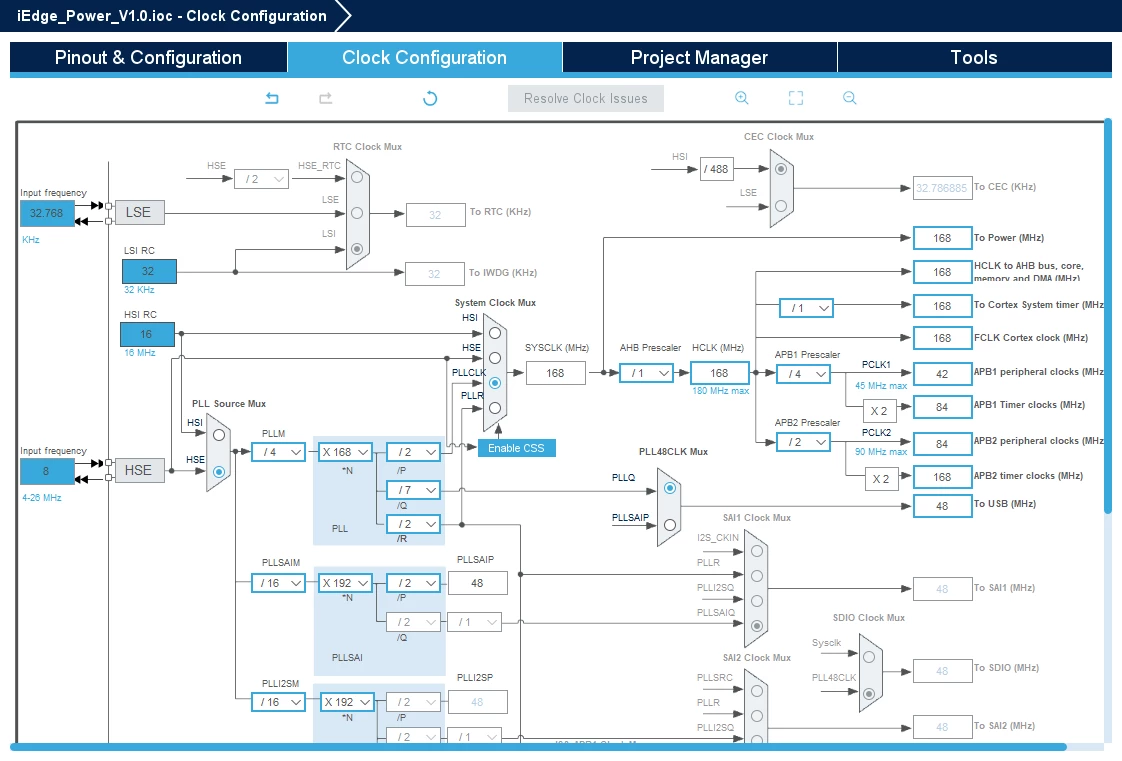The image size is (1122, 761).
Task: Click APB2 timer clocks 168 field
Action: [x=942, y=477]
